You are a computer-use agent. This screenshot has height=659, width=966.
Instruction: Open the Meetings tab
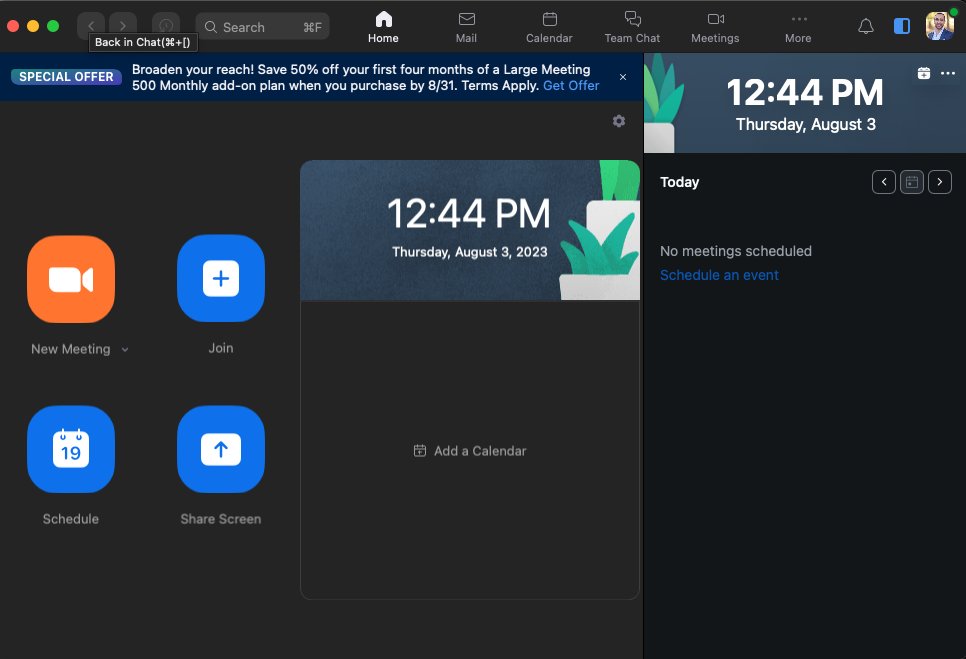[x=715, y=27]
